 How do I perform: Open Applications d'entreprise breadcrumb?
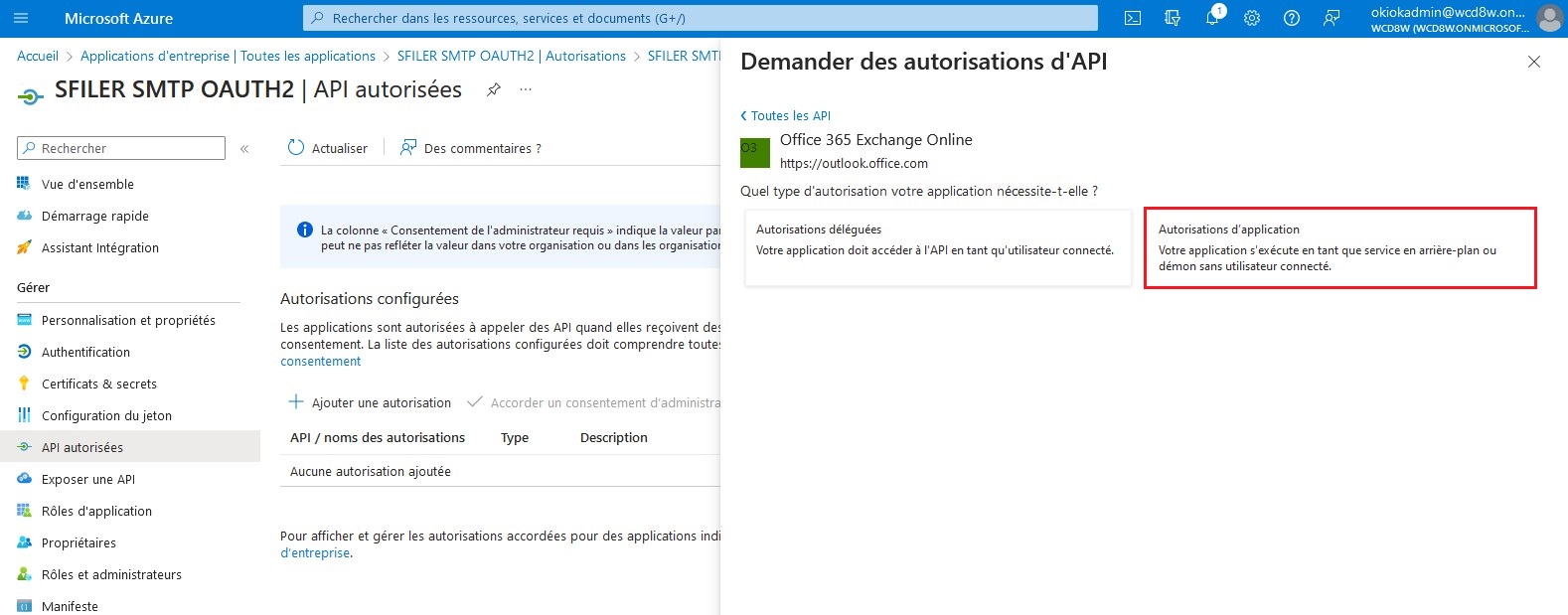[228, 56]
